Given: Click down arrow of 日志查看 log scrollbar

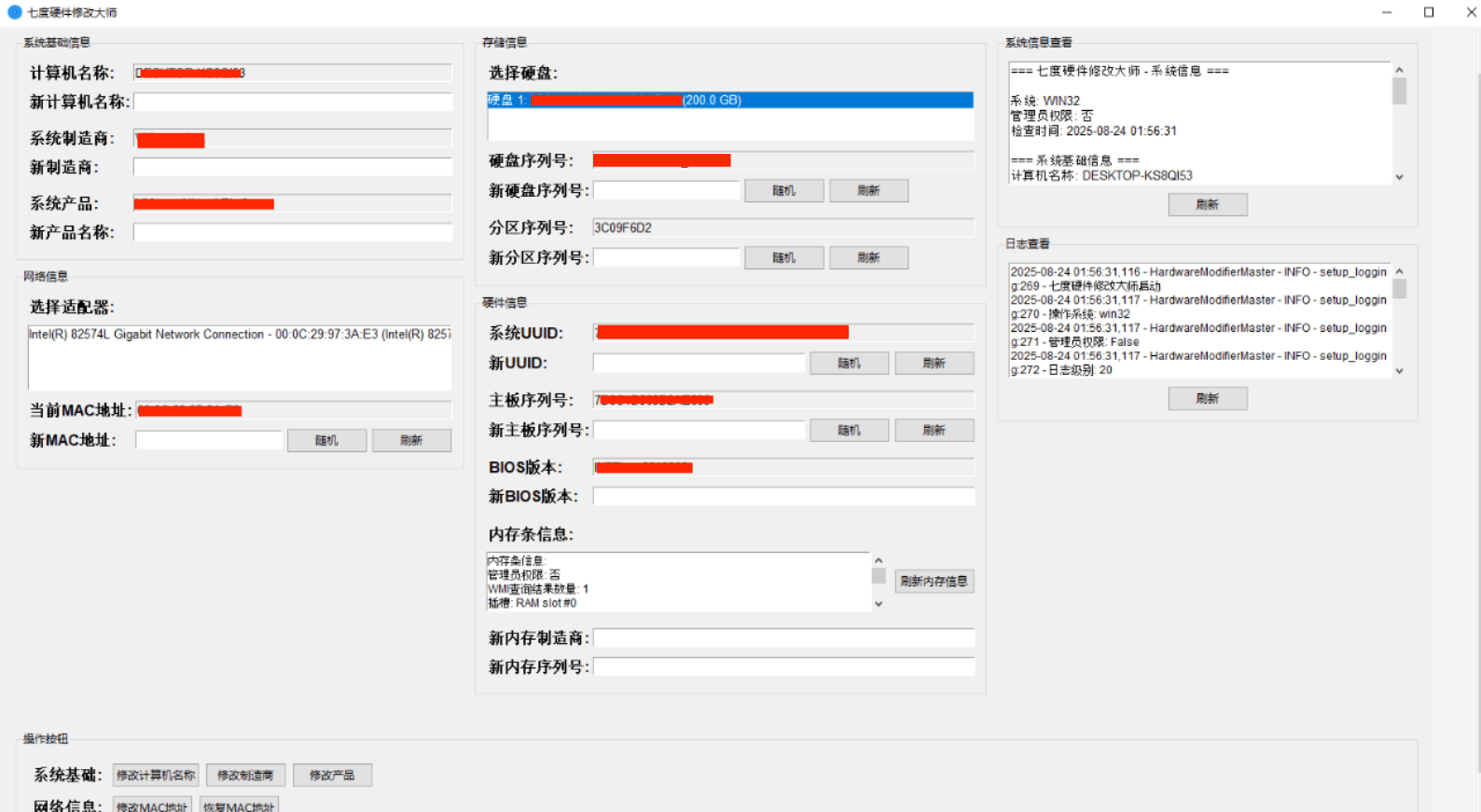Looking at the screenshot, I should point(1399,371).
